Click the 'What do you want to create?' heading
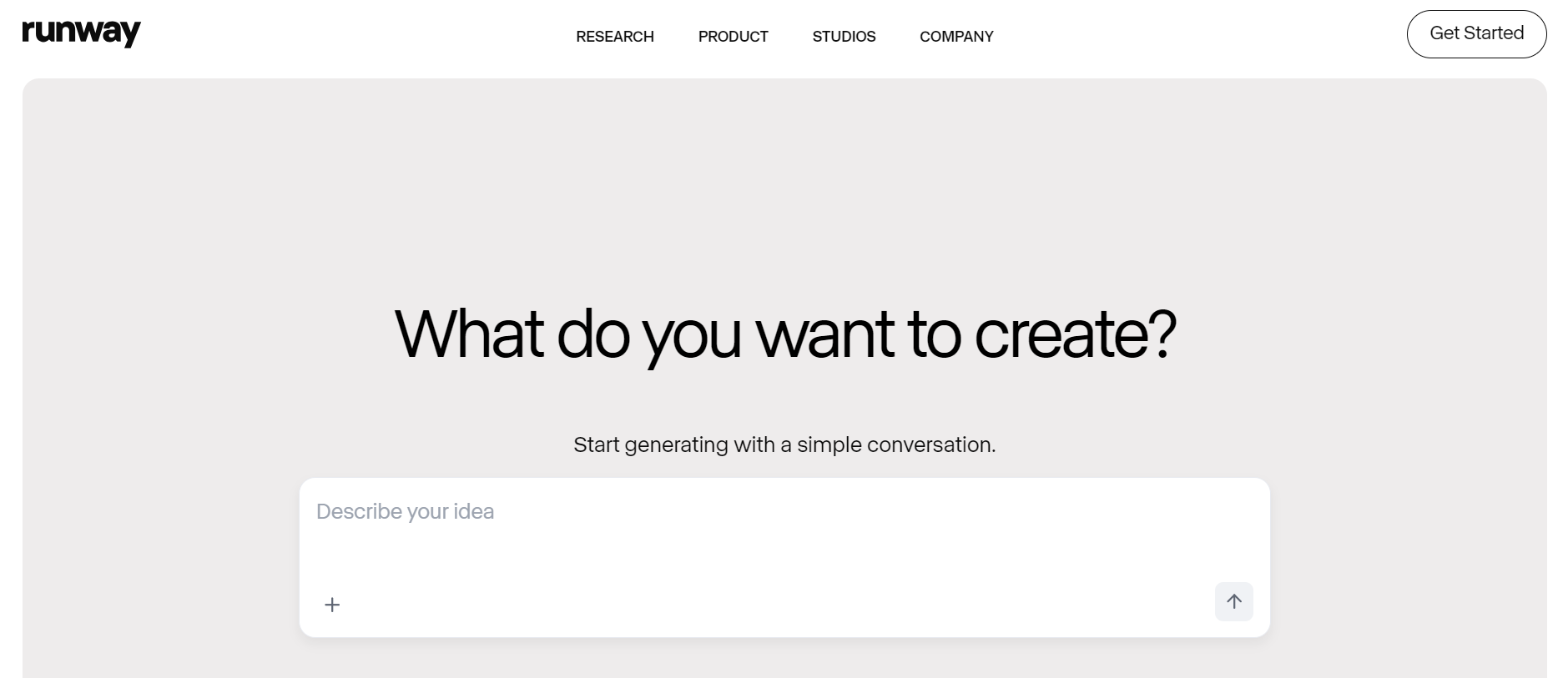 pos(784,334)
